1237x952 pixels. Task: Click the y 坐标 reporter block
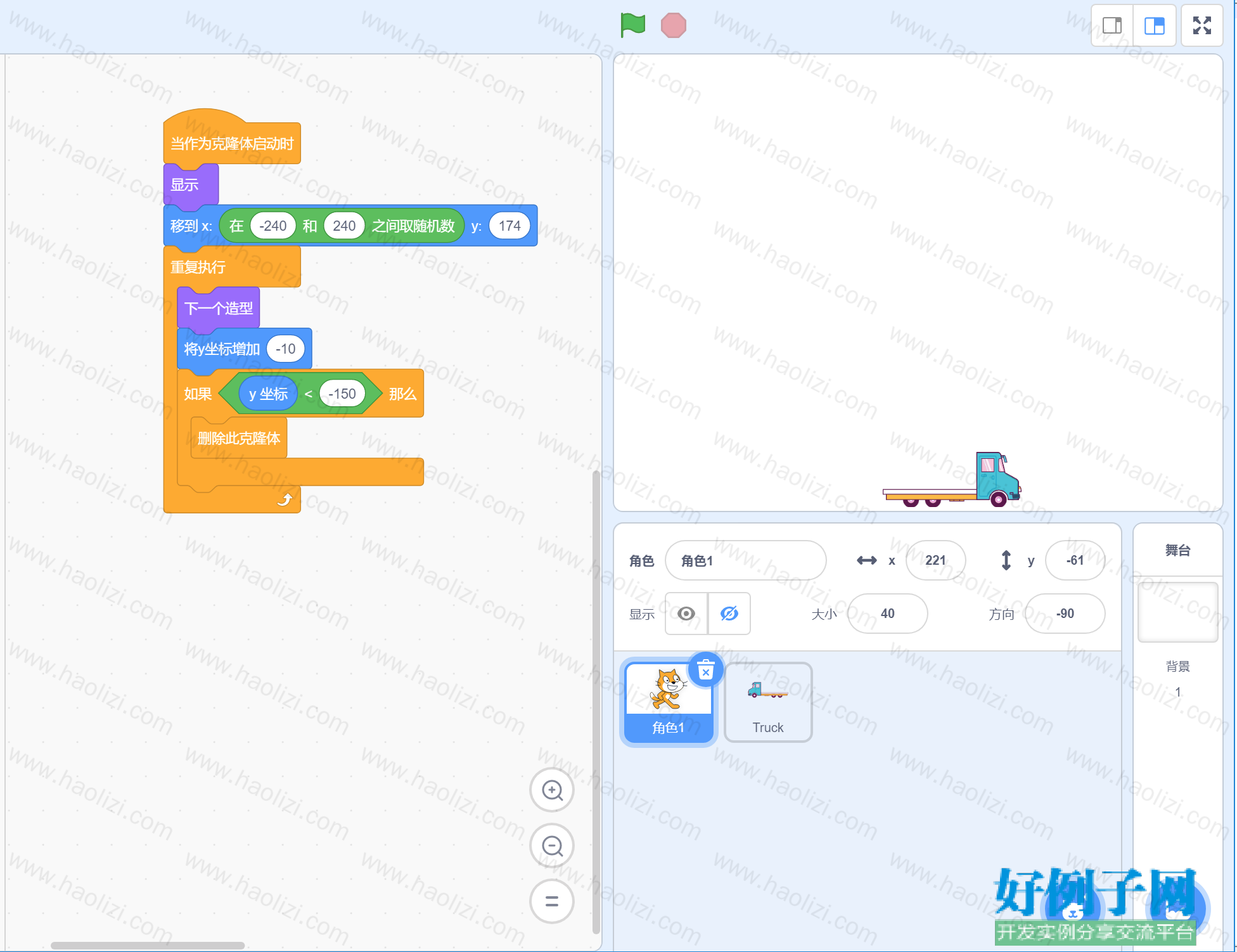pos(268,394)
